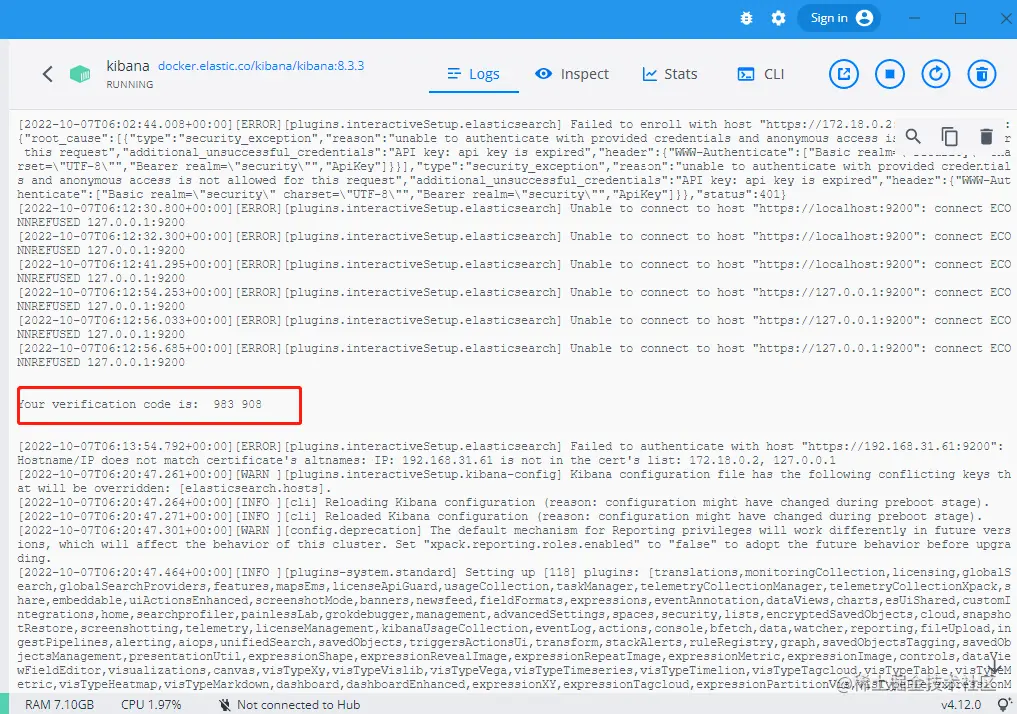Viewport: 1017px width, 714px height.
Task: Click the 06:13:54.792 failed to authenticate log line
Action: [x=514, y=453]
